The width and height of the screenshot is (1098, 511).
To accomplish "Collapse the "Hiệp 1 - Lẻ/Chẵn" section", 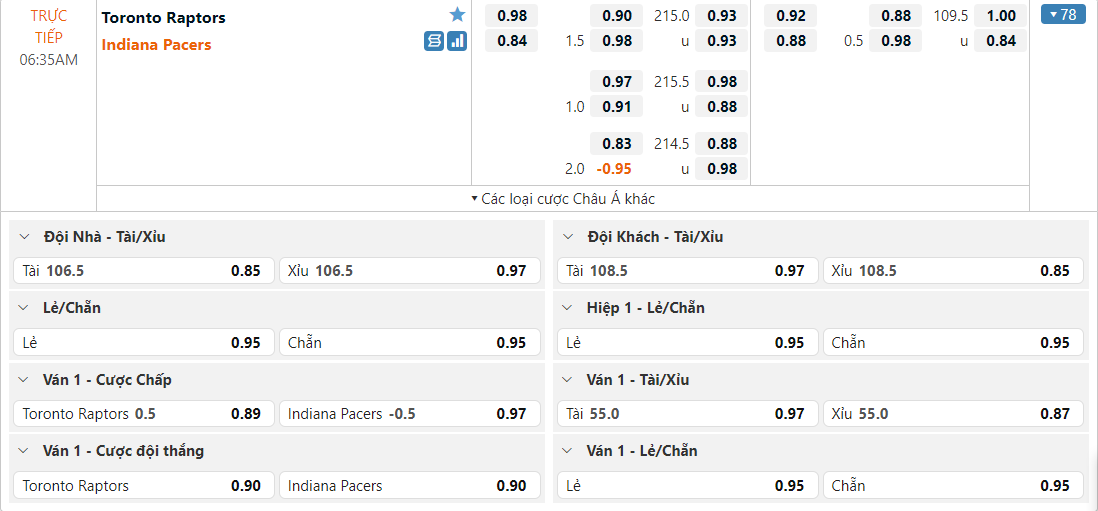I will coord(569,308).
